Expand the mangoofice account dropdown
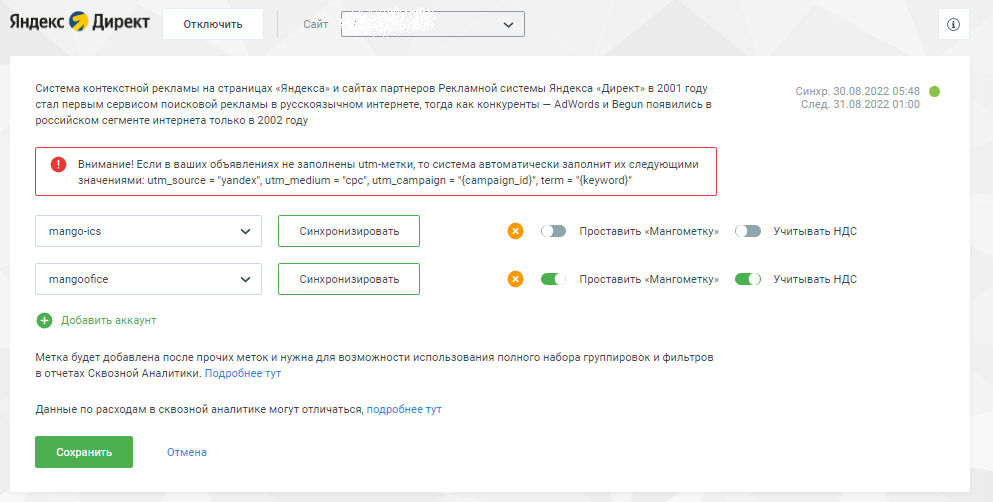 148,279
